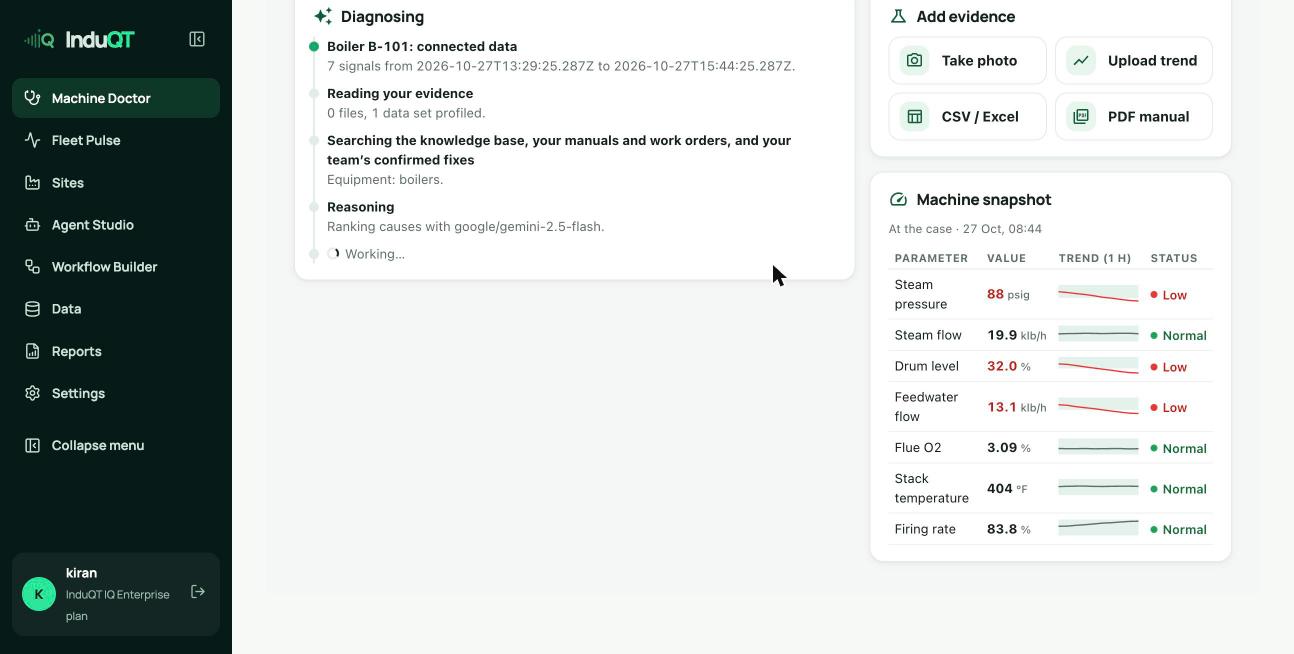
Task: Go to Machine Doctor in the sidebar
Action: (116, 98)
